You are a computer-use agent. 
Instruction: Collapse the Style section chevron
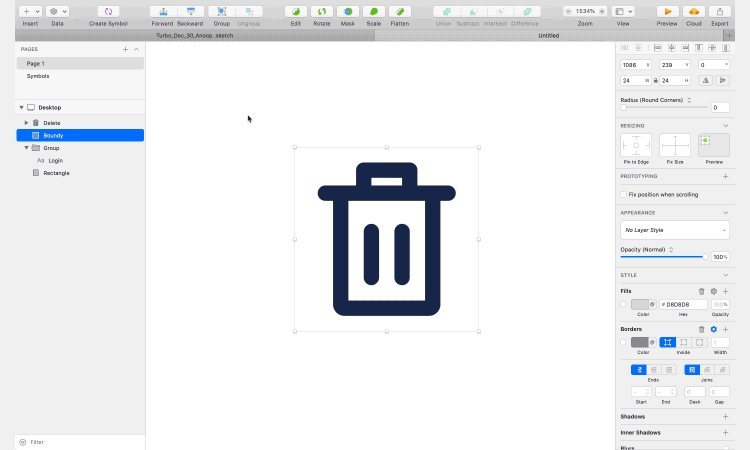726,275
